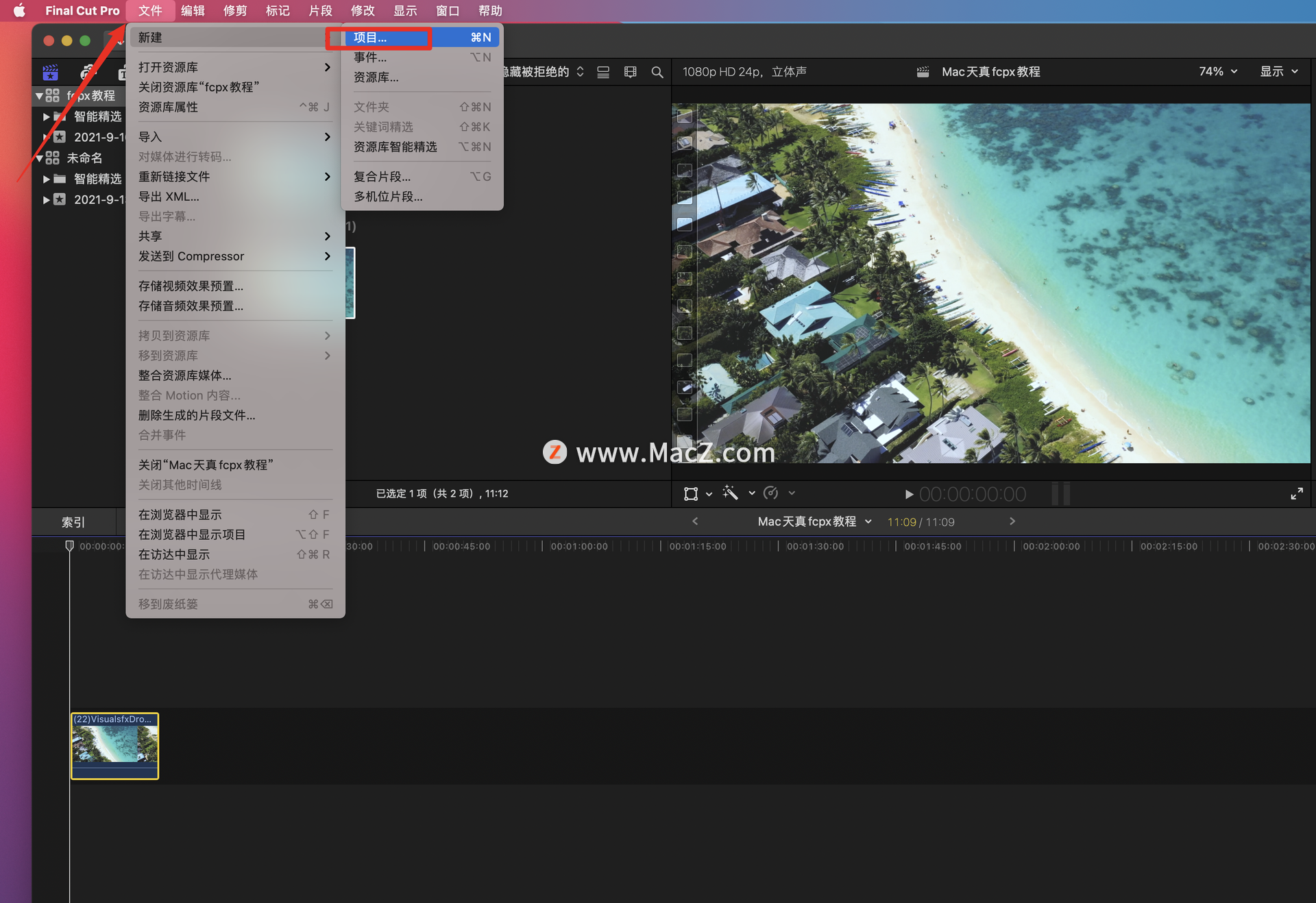Screen dimensions: 1316x903
Task: Choose 导出 XML… menu item
Action: pos(235,196)
